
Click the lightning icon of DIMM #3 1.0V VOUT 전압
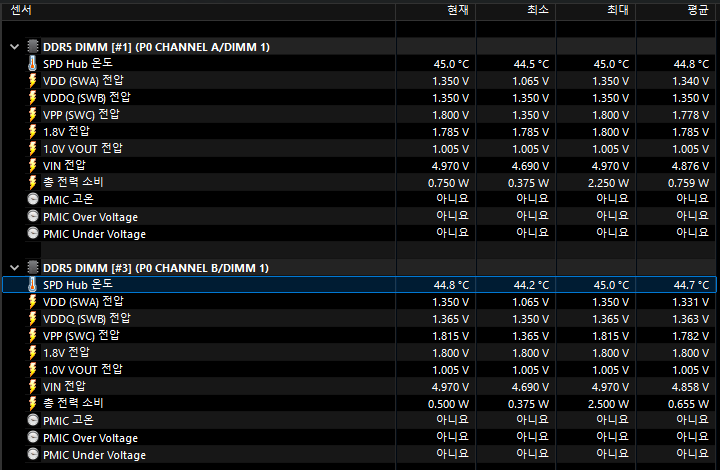click(x=33, y=369)
